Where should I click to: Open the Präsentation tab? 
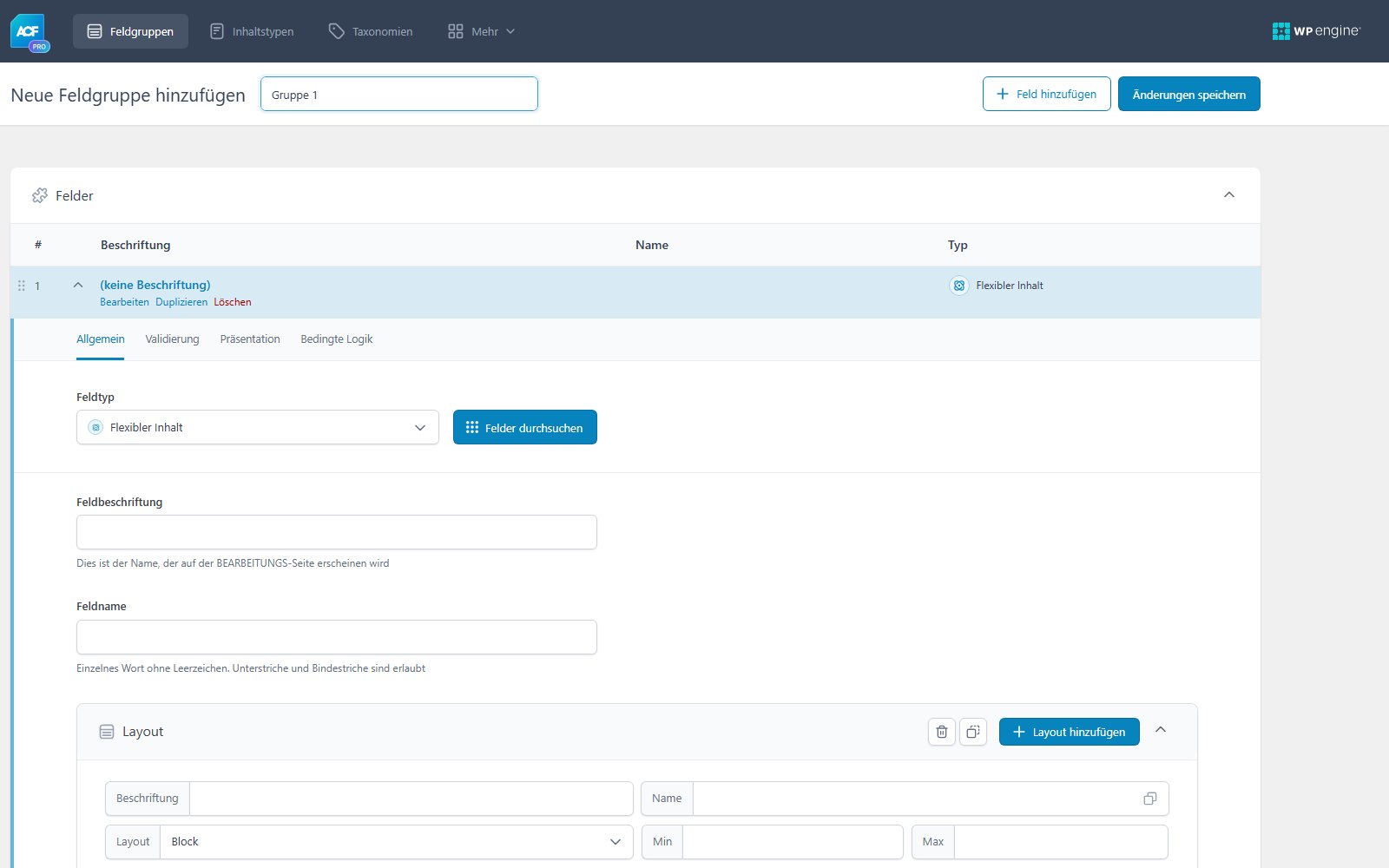[x=250, y=339]
